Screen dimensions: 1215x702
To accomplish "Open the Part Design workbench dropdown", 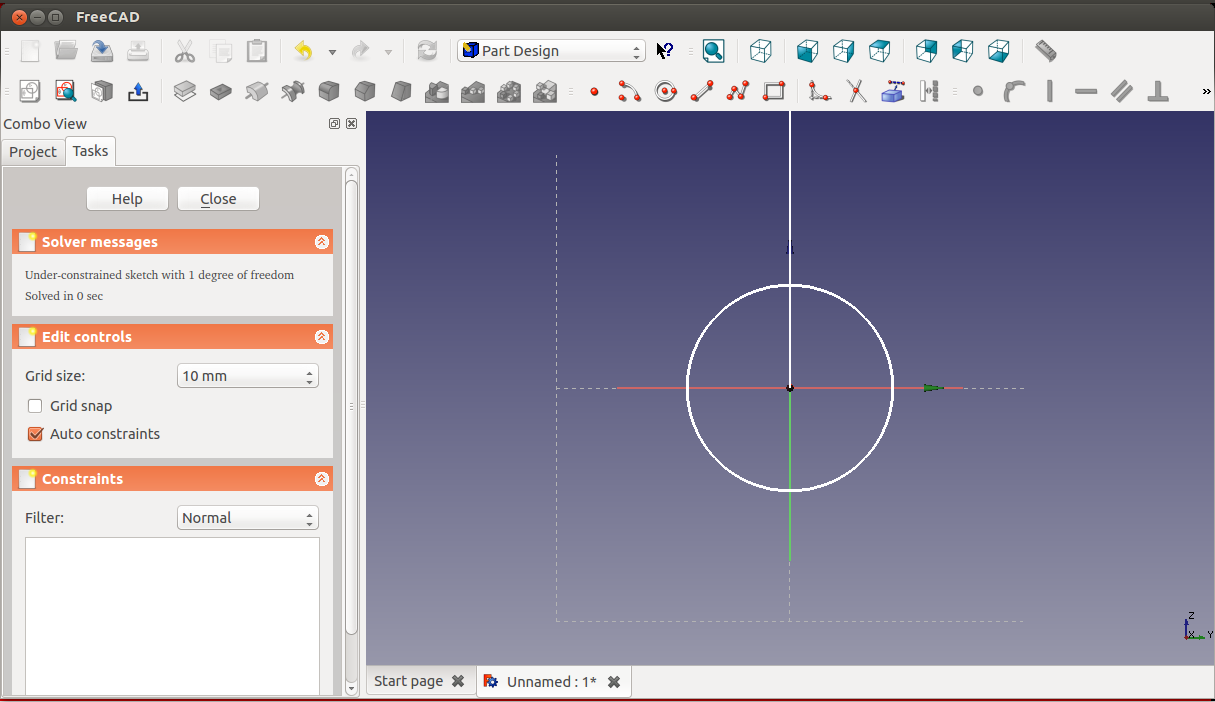I will 551,51.
